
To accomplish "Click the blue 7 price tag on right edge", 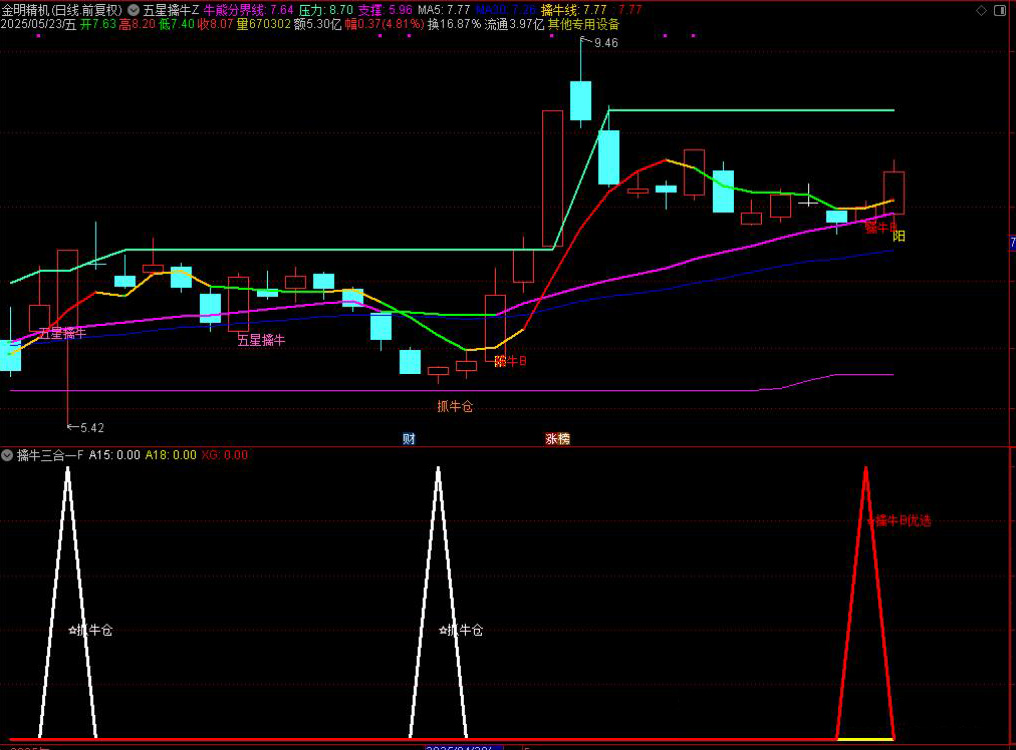I will pos(1012,243).
